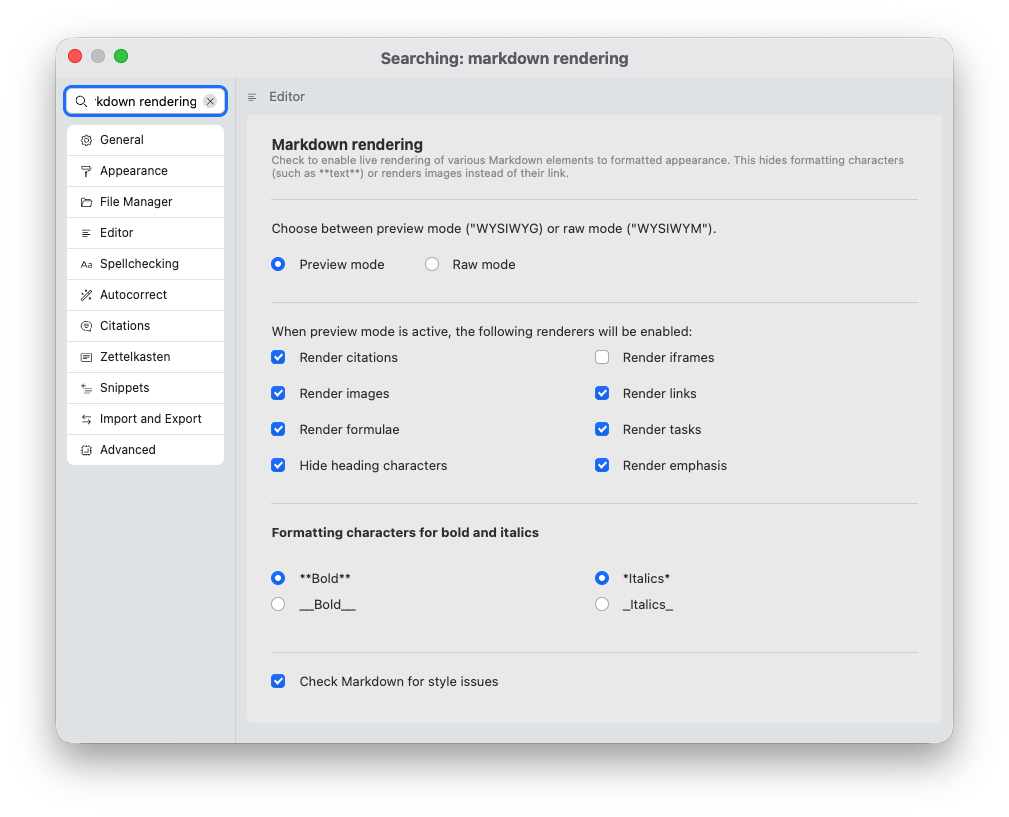Uncheck Check Markdown for style issues
Viewport: 1009px width, 817px height.
pyautogui.click(x=278, y=681)
